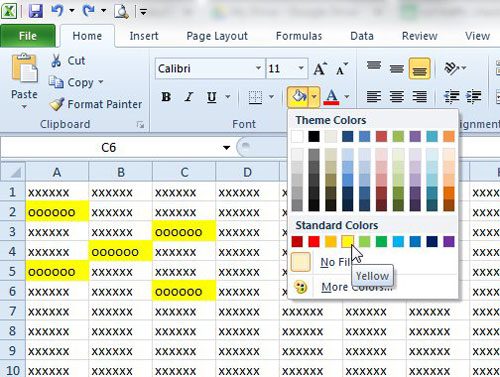
Task: Open the File tab
Action: (28, 36)
